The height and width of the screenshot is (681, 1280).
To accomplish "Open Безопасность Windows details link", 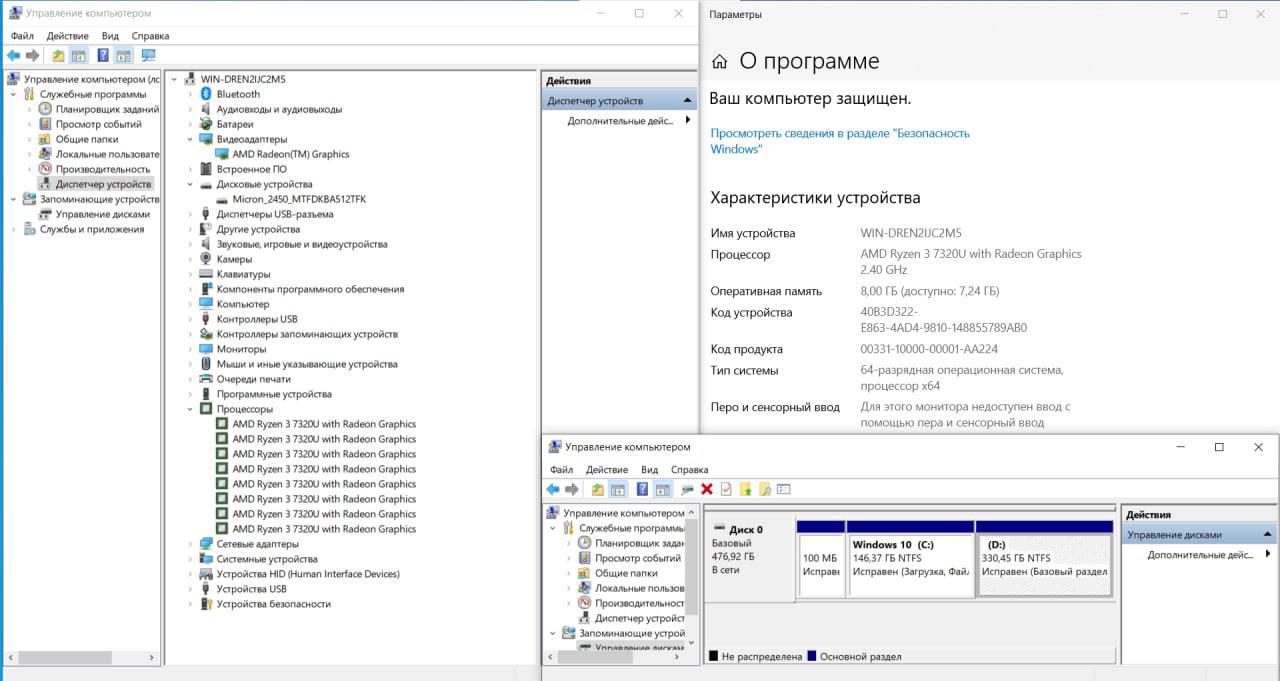I will pyautogui.click(x=840, y=141).
